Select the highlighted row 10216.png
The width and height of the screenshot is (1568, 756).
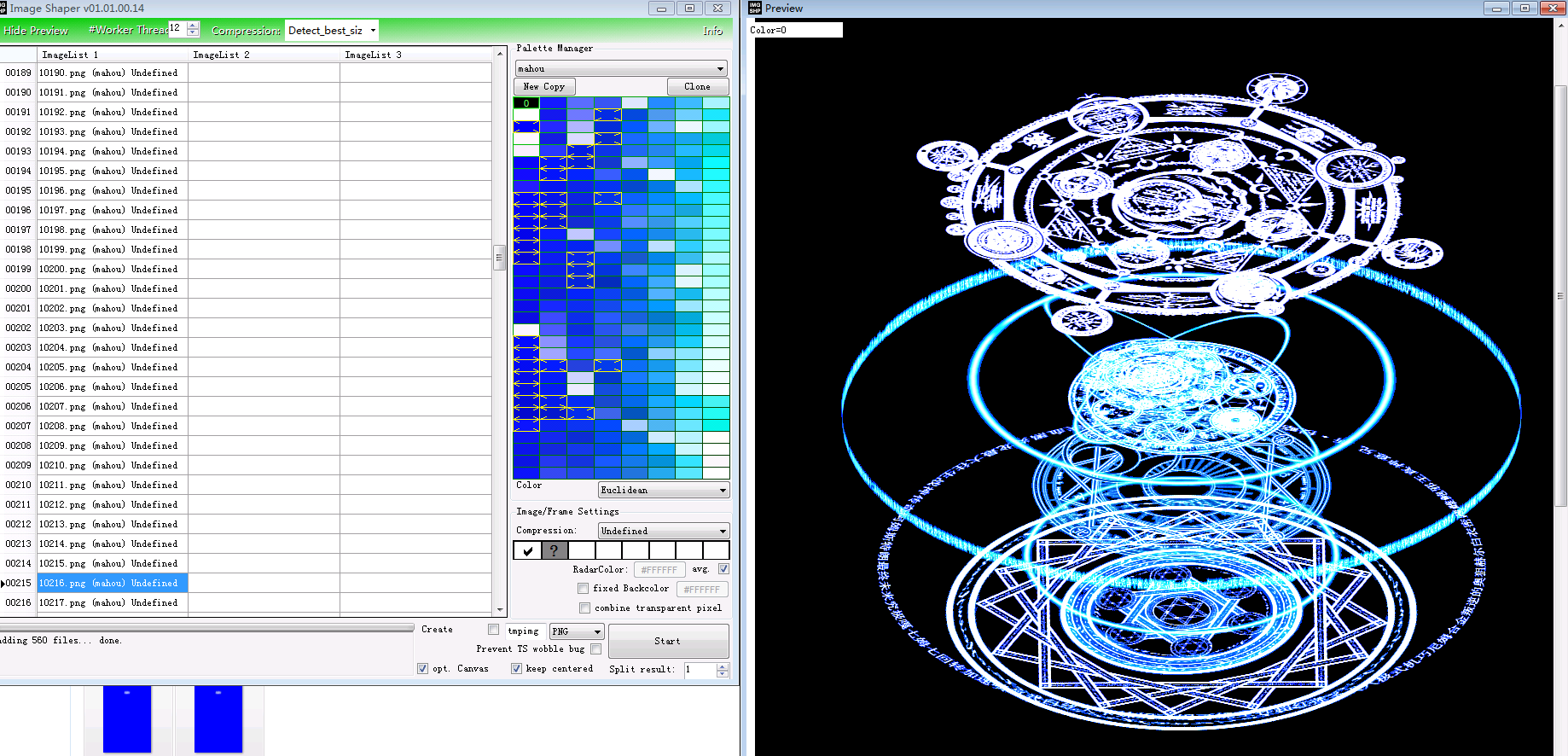(x=113, y=584)
